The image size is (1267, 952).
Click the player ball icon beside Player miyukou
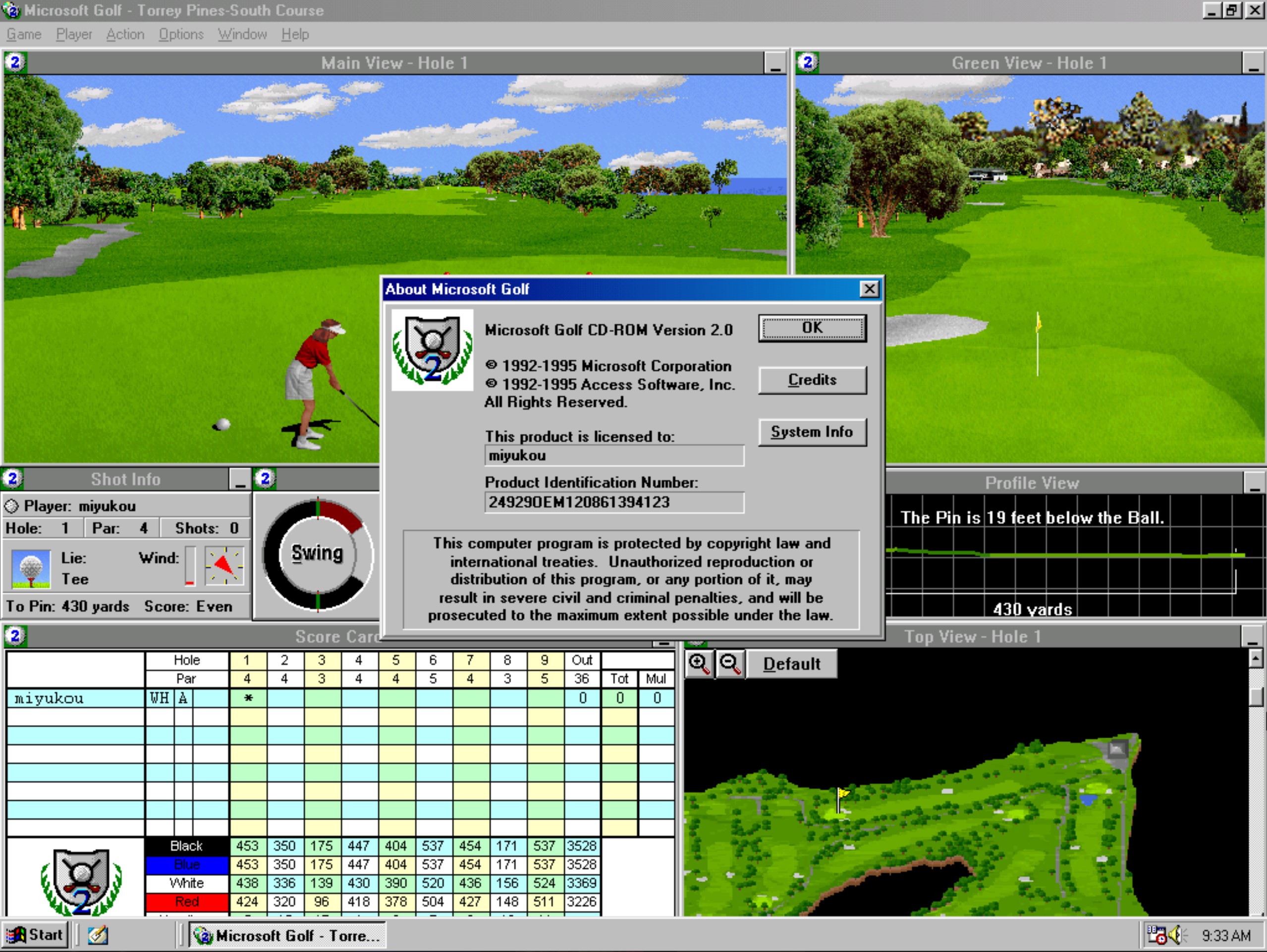pos(11,506)
